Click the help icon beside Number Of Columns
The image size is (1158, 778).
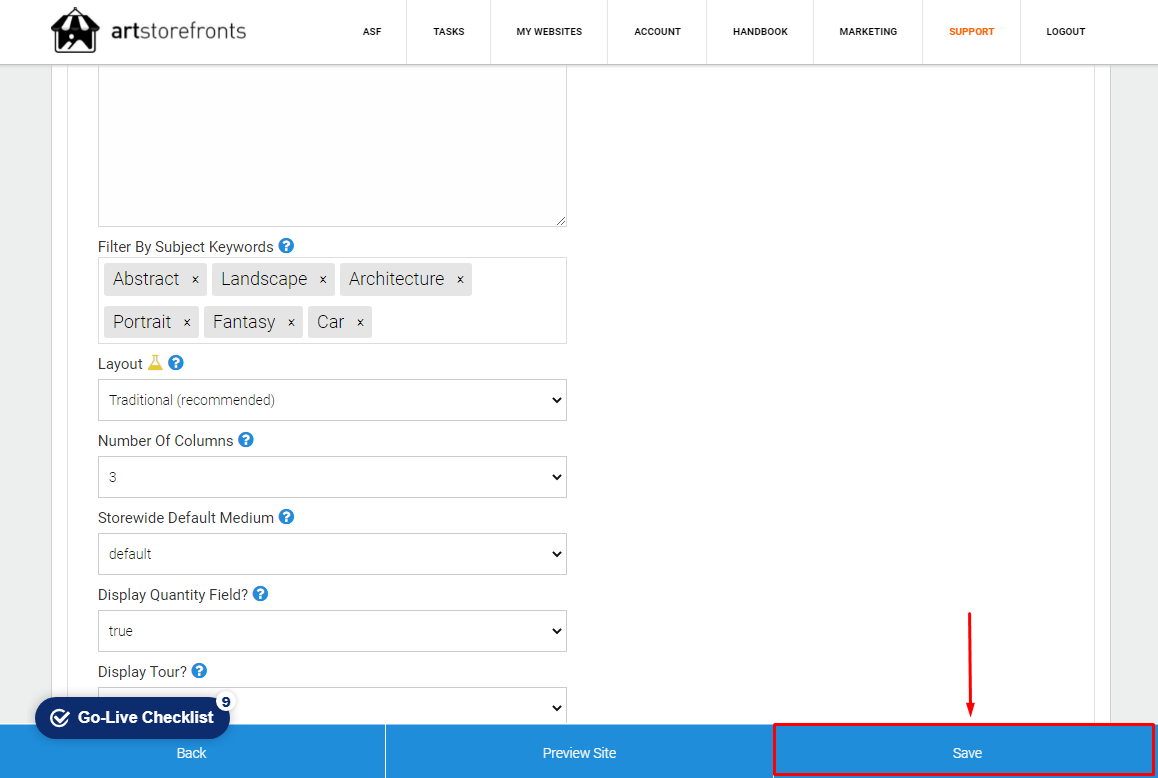pos(246,440)
